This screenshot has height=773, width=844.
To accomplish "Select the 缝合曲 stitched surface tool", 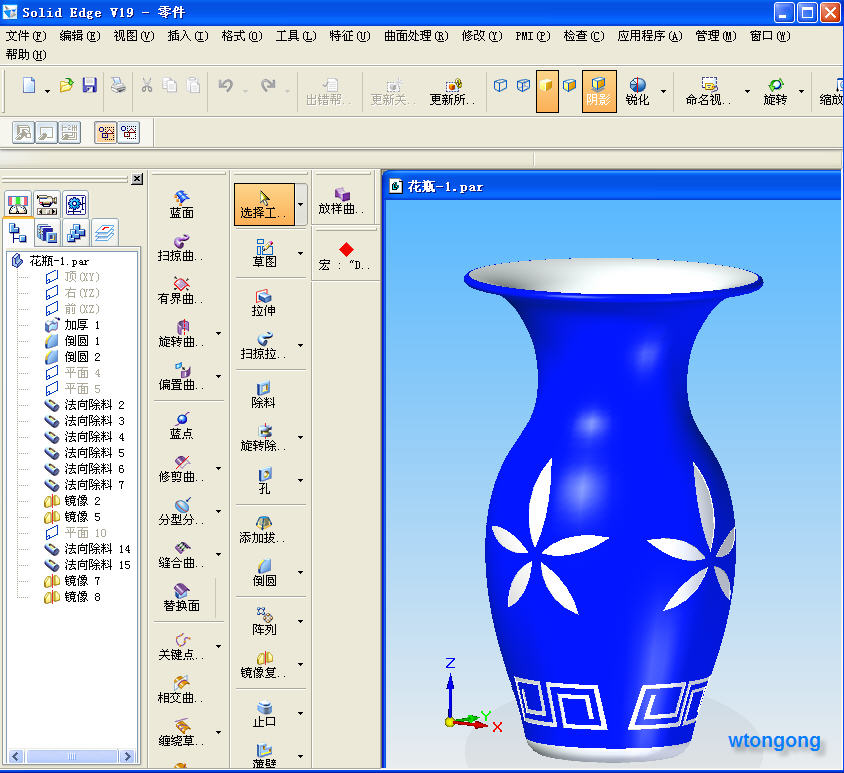I will (x=181, y=556).
